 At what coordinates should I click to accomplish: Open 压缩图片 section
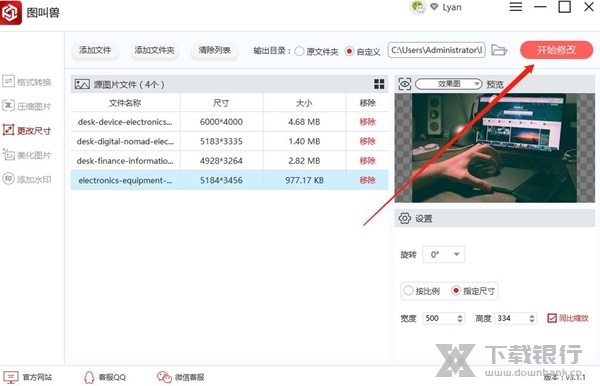tap(26, 106)
